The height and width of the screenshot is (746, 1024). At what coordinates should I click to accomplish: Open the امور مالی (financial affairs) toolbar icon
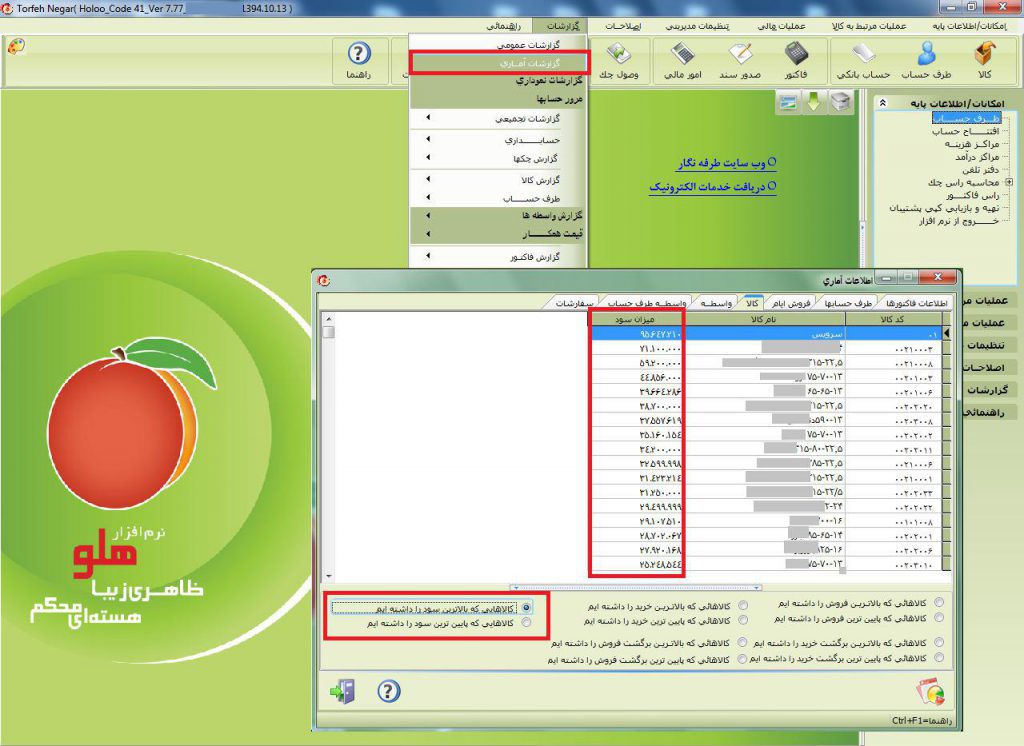pyautogui.click(x=682, y=61)
